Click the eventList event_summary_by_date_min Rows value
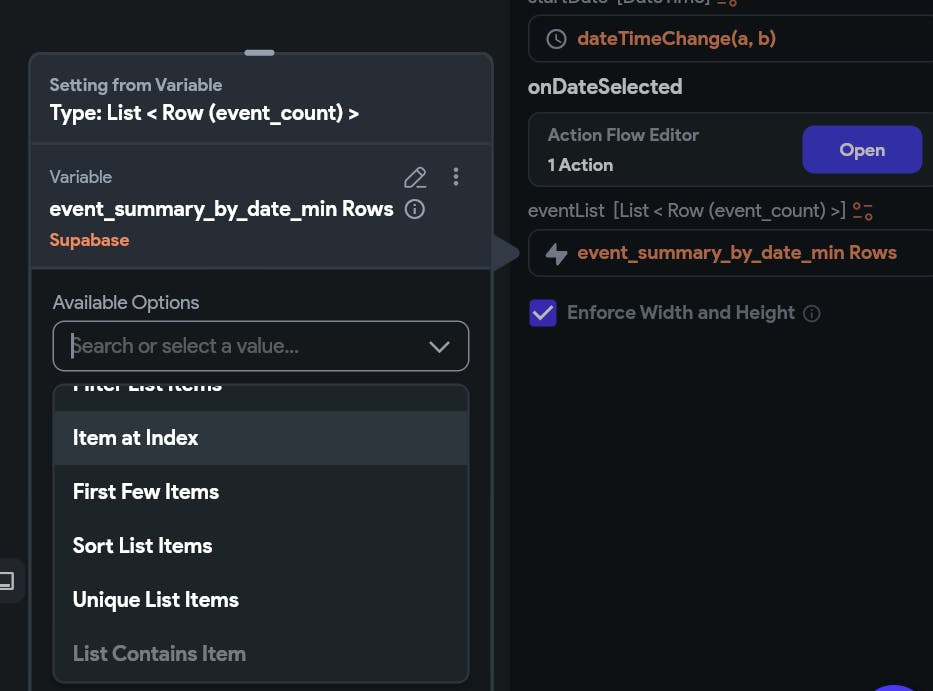This screenshot has width=933, height=691. click(x=737, y=253)
